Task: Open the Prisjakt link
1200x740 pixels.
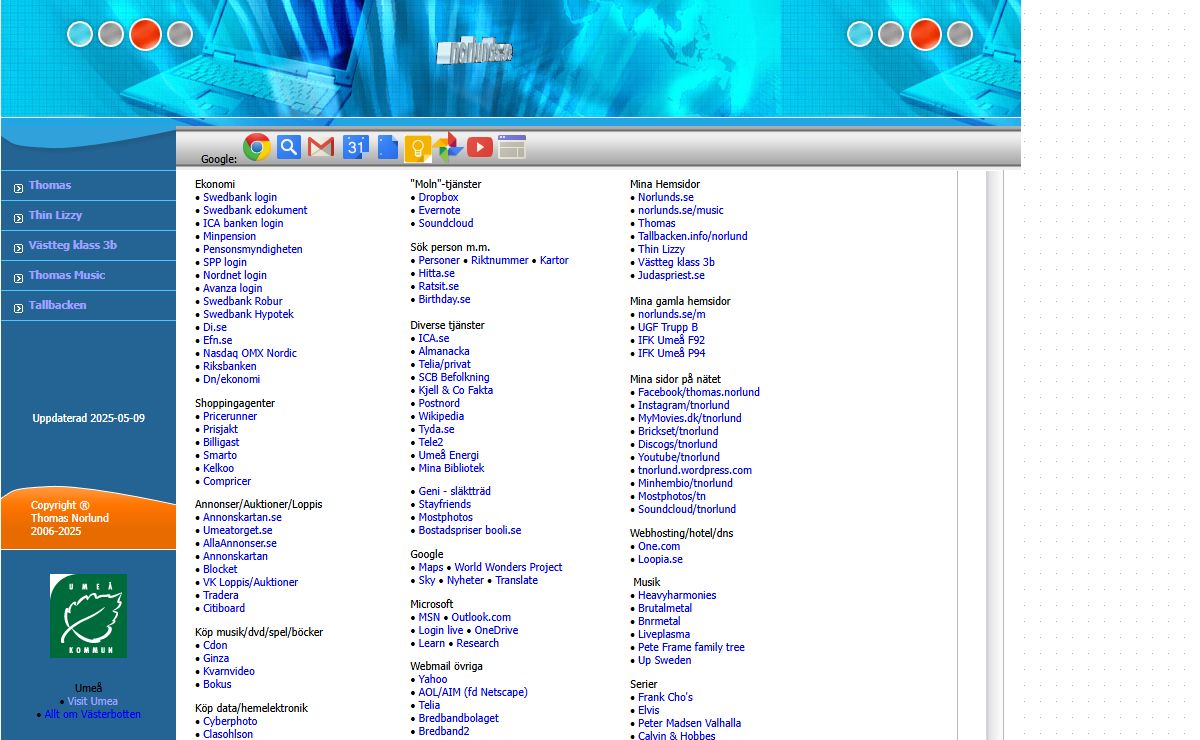Action: click(220, 430)
